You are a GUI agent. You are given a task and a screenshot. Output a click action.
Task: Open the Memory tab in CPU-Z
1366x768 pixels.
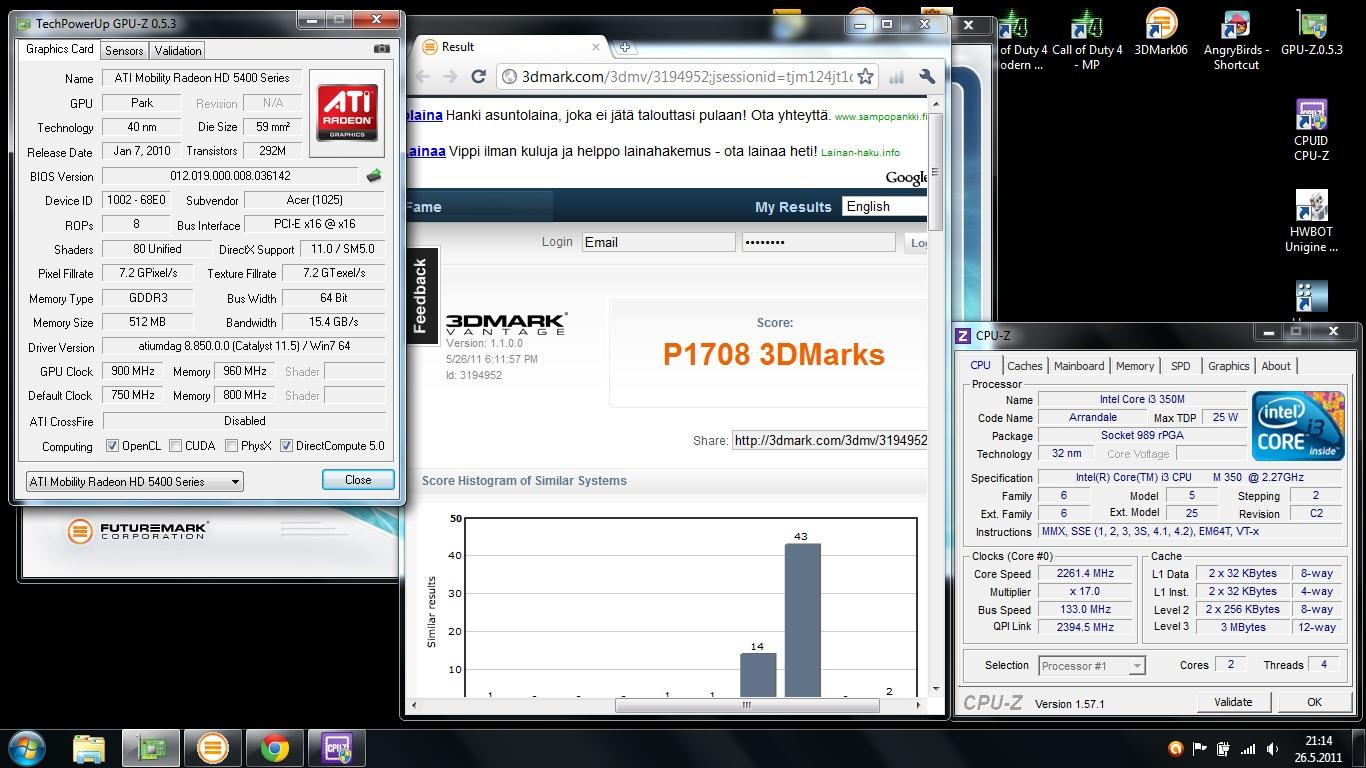[1135, 366]
